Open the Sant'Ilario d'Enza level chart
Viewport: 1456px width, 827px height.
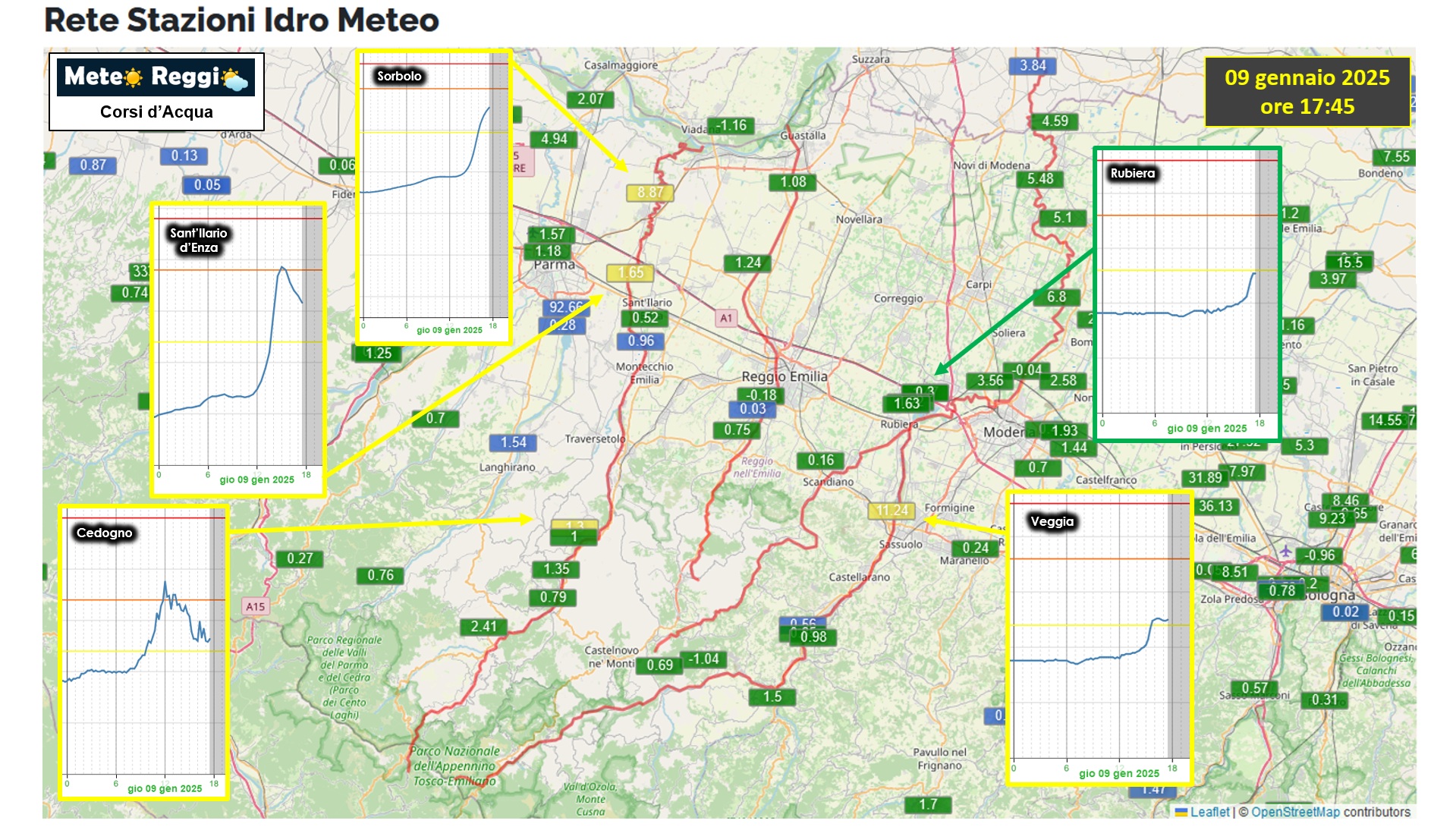[x=238, y=349]
